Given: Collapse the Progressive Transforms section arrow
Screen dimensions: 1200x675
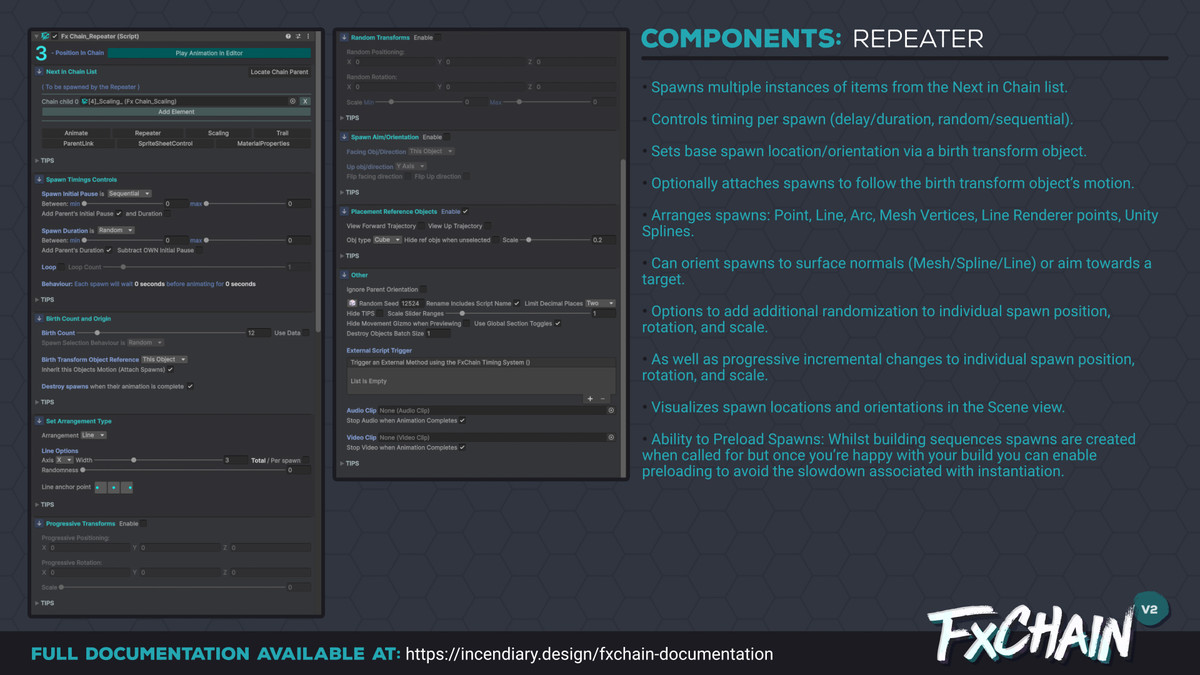Looking at the screenshot, I should click(38, 523).
